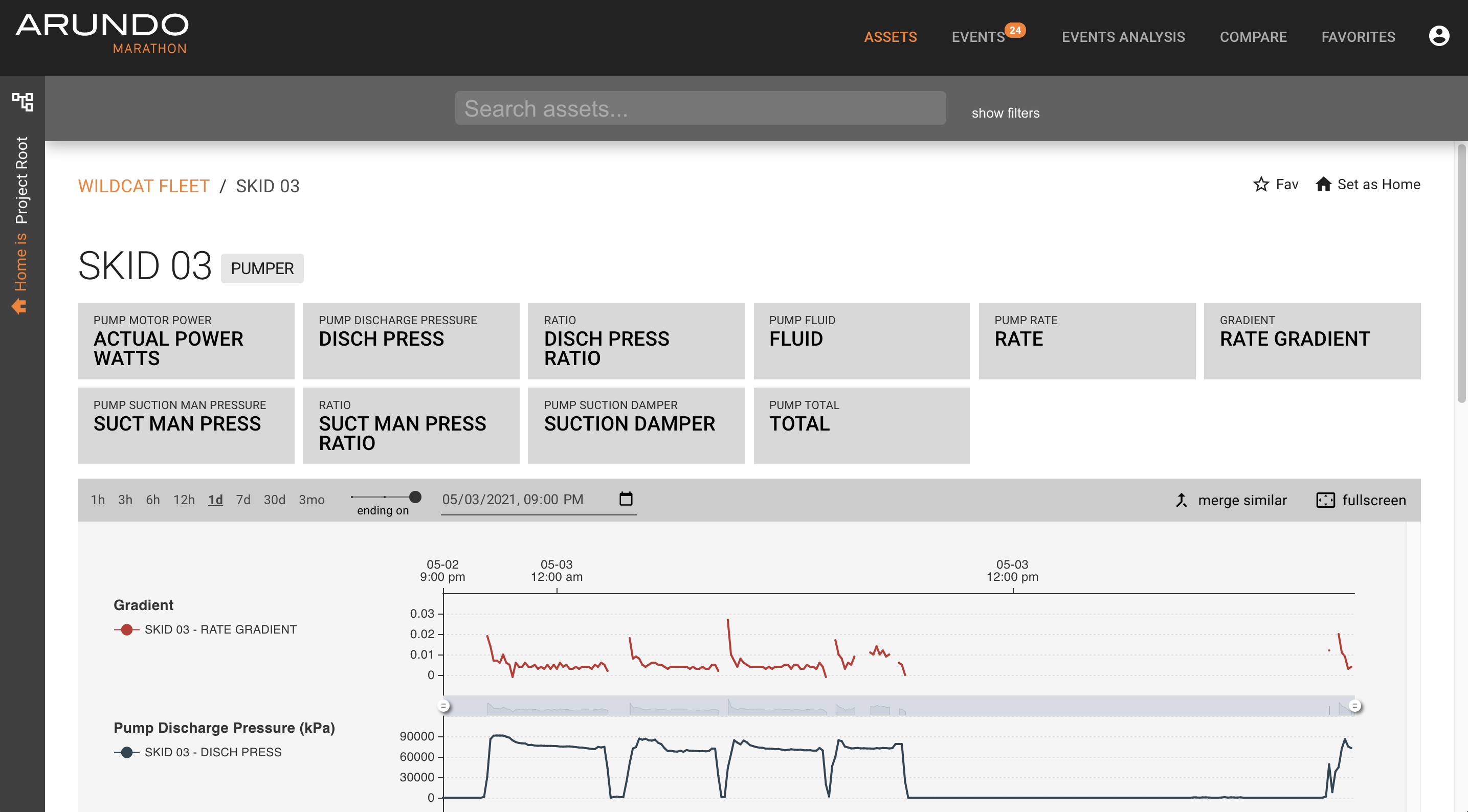Select the 12h time range

coord(184,500)
